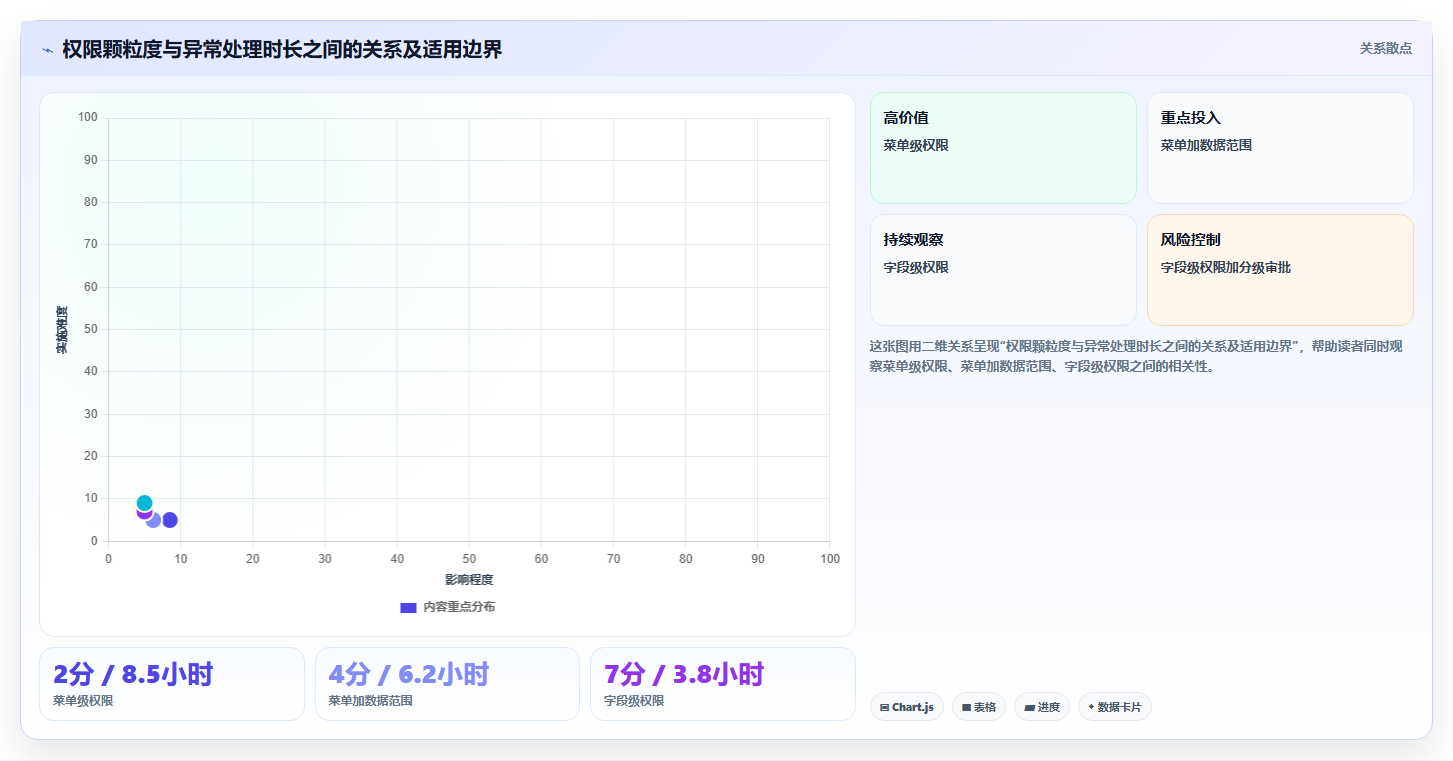Select the page title 权限颗粒度与异常处理时长之间的关系及适用边界
This screenshot has width=1453, height=761.
[282, 49]
